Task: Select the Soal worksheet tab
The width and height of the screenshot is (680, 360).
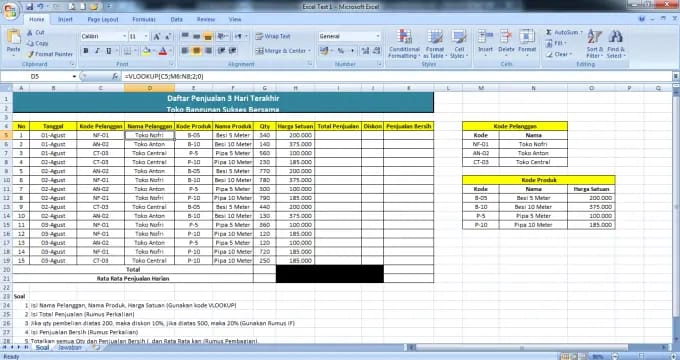Action: pyautogui.click(x=42, y=347)
